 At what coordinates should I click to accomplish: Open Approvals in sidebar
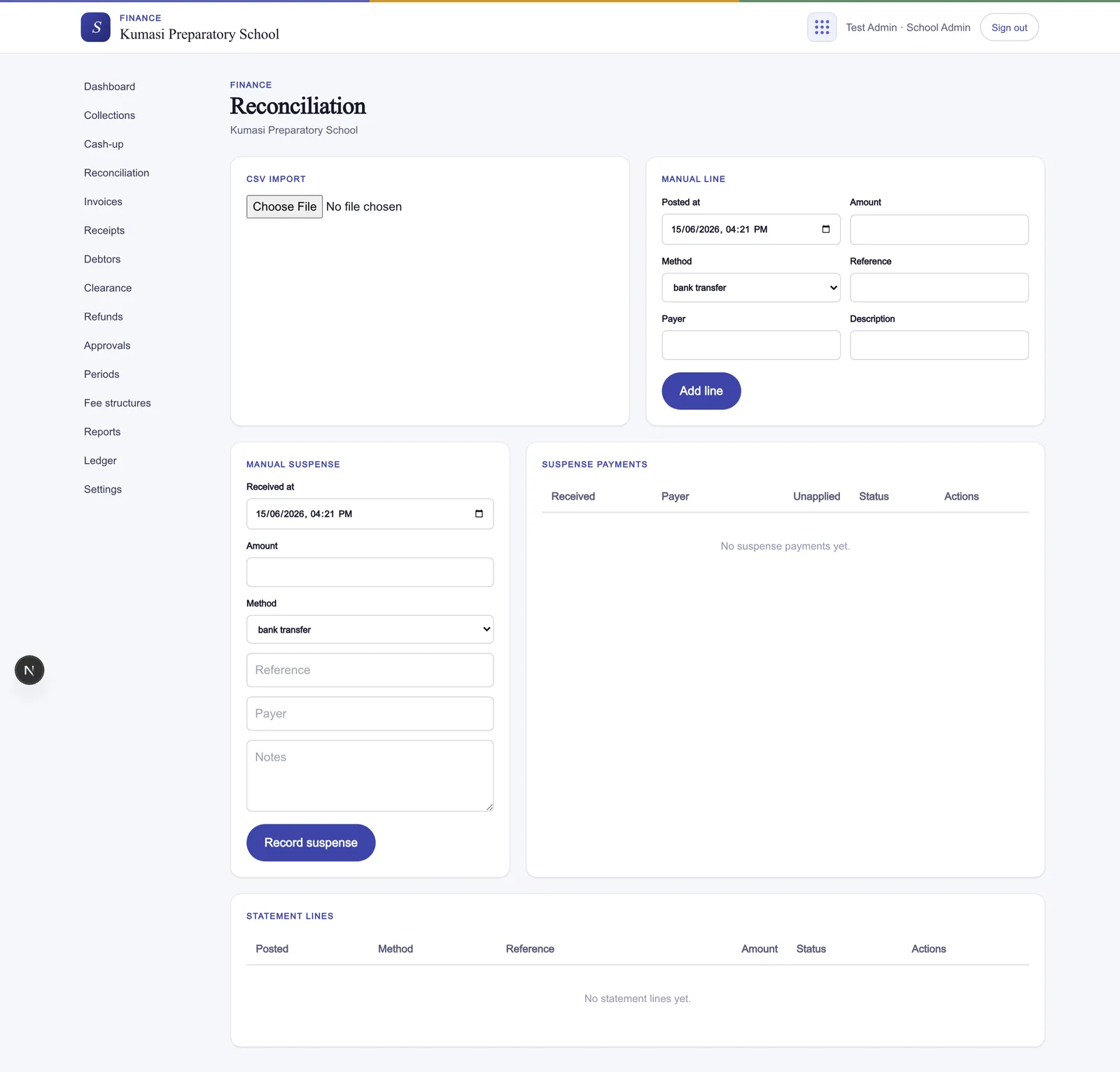107,346
